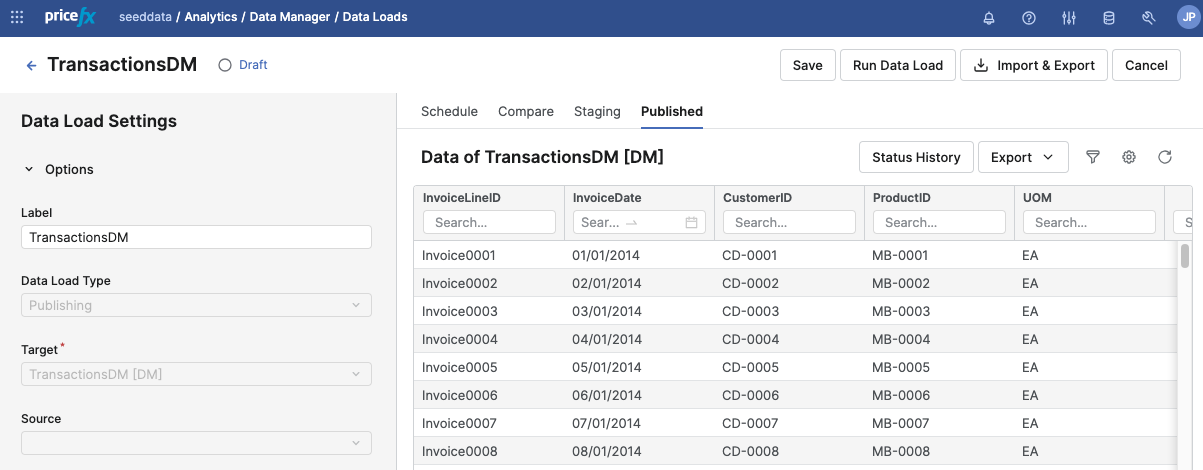Open the Export dropdown
Viewport: 1203px width, 470px height.
1022,157
